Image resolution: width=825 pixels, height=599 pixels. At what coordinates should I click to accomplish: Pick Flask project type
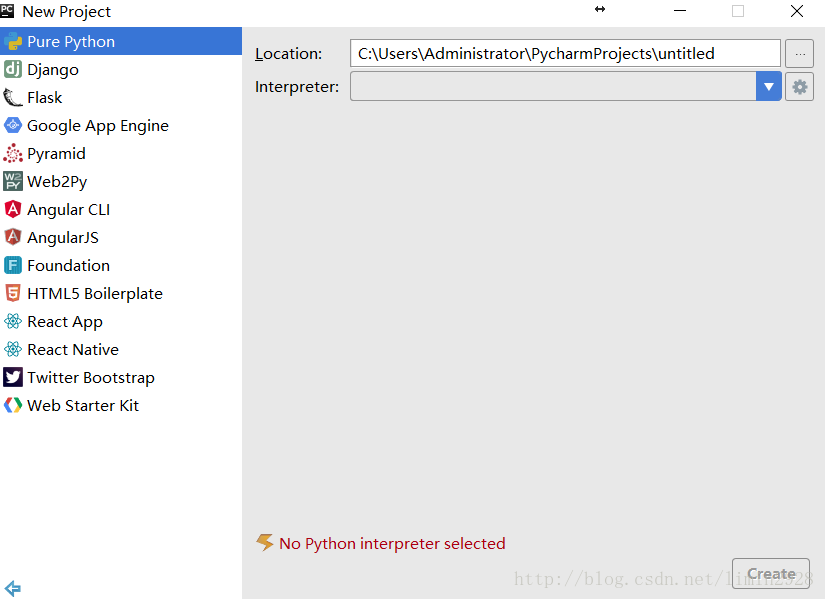(121, 97)
